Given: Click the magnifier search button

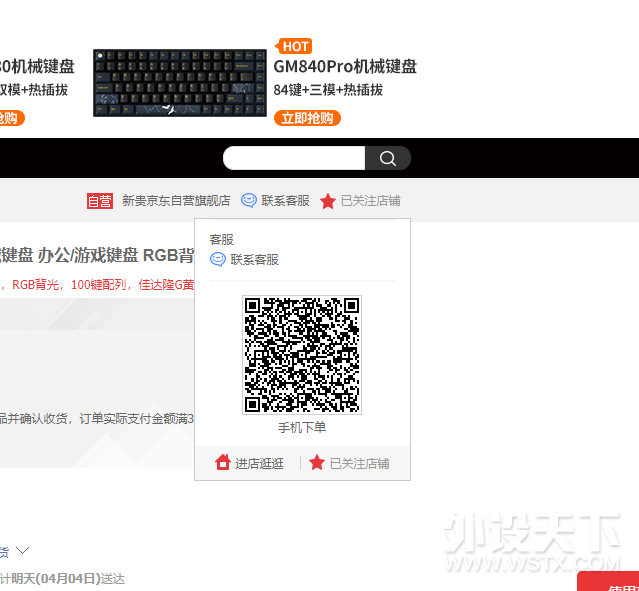Looking at the screenshot, I should [388, 158].
